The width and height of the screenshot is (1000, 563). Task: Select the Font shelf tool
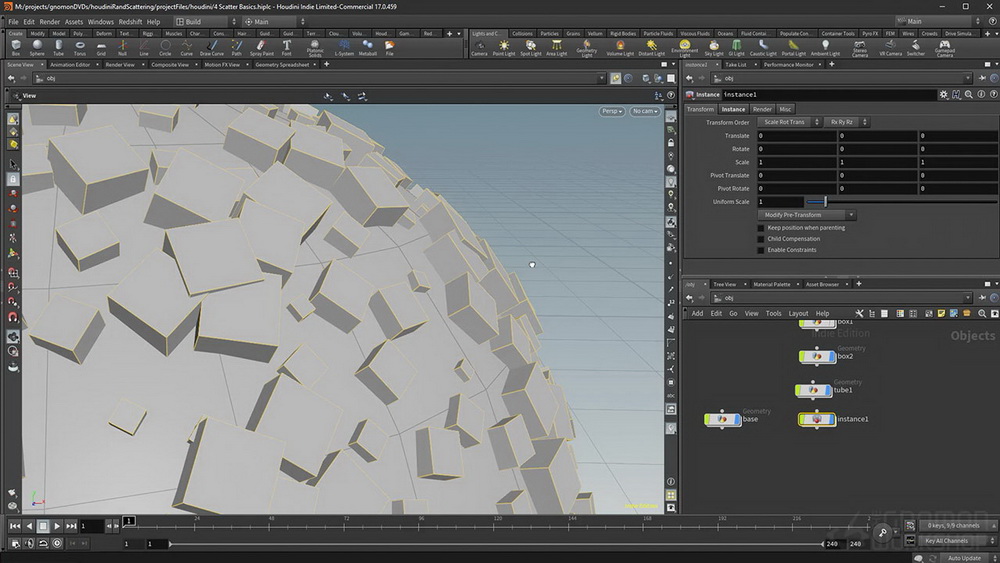coord(286,48)
